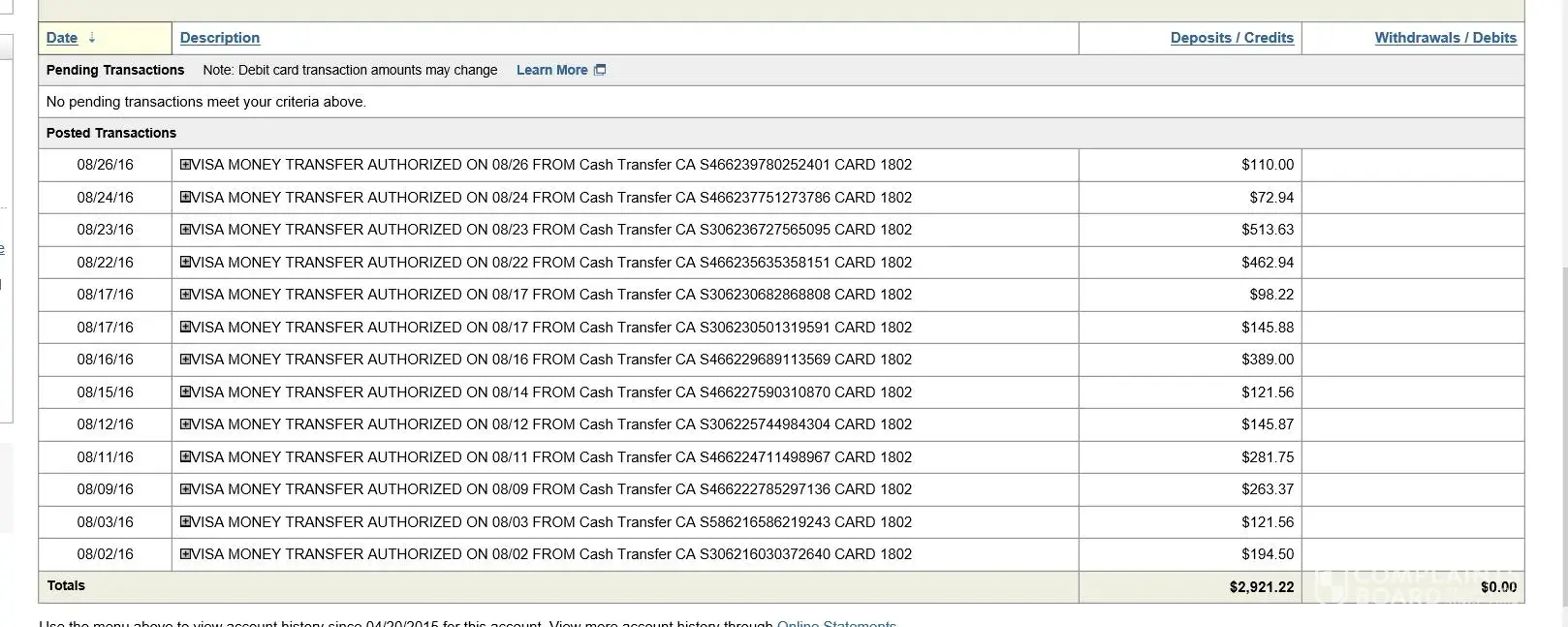Click the transaction description ending S306236727565095
Image resolution: width=1568 pixels, height=627 pixels.
point(551,230)
